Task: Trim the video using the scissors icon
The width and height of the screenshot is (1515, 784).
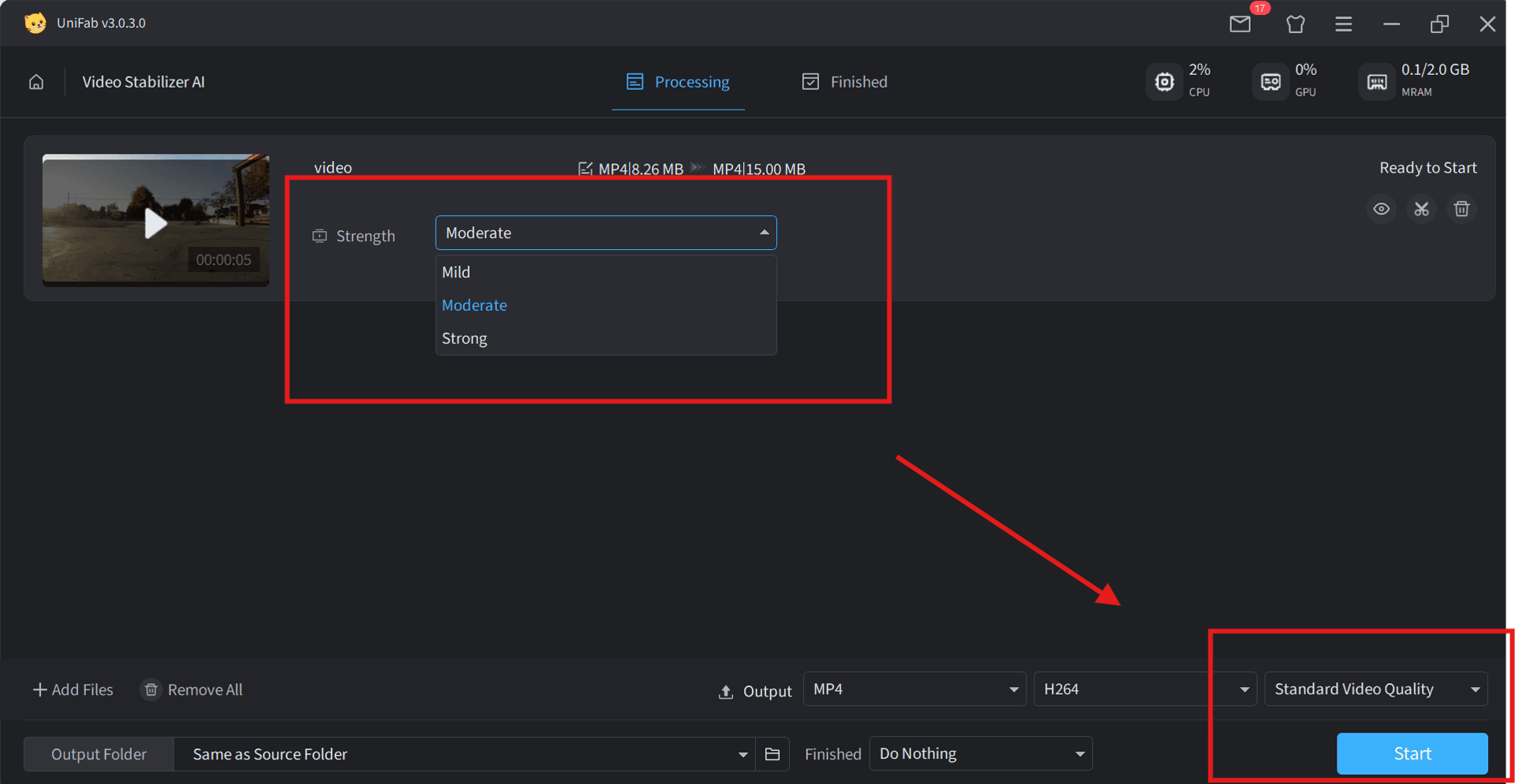Action: click(1421, 209)
